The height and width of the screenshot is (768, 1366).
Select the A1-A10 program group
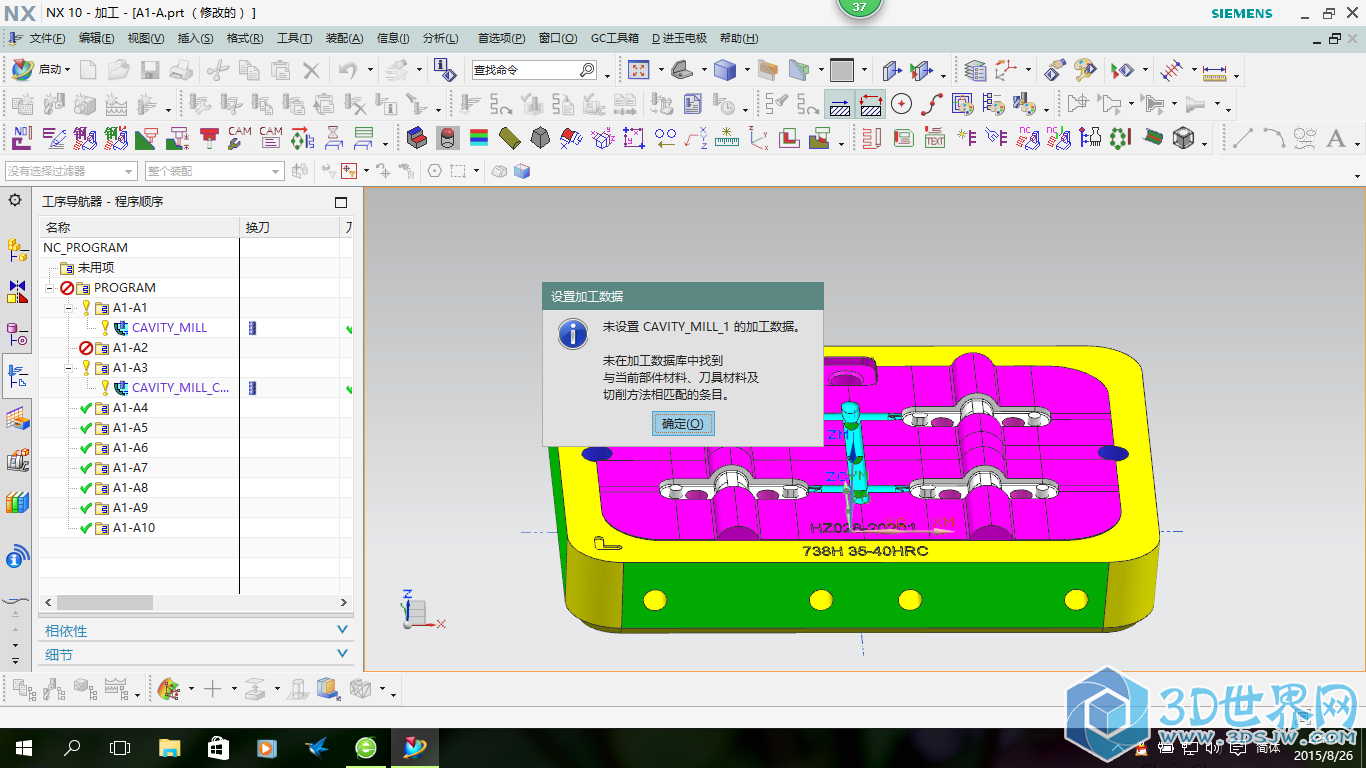coord(133,528)
